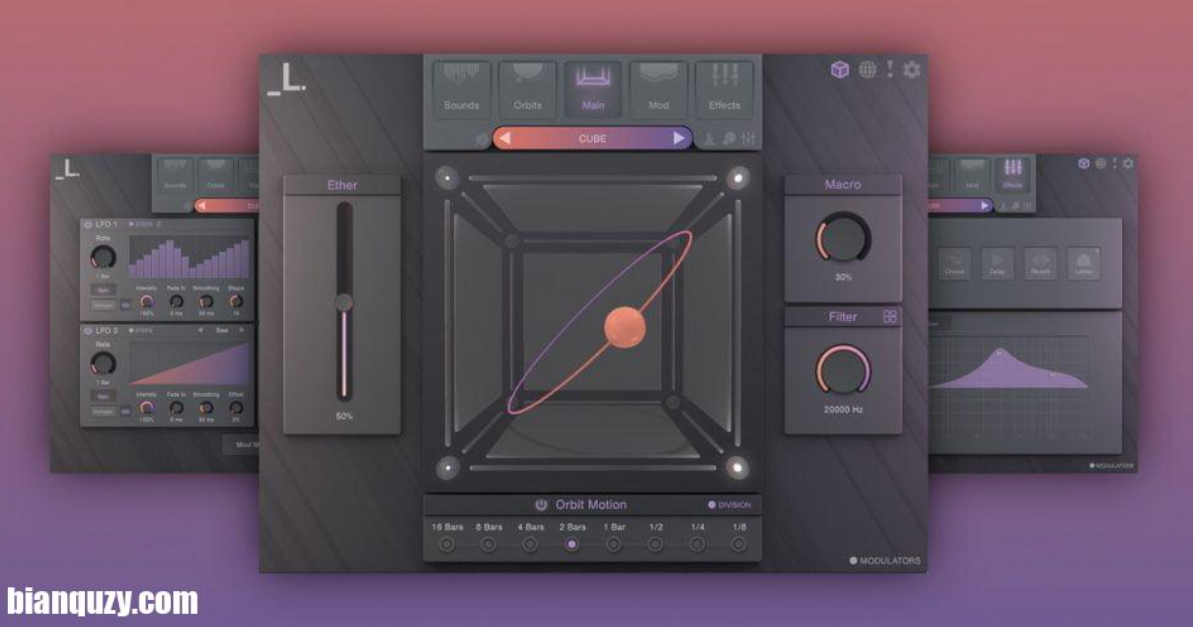Toggle the Orbit Motion power button

541,505
